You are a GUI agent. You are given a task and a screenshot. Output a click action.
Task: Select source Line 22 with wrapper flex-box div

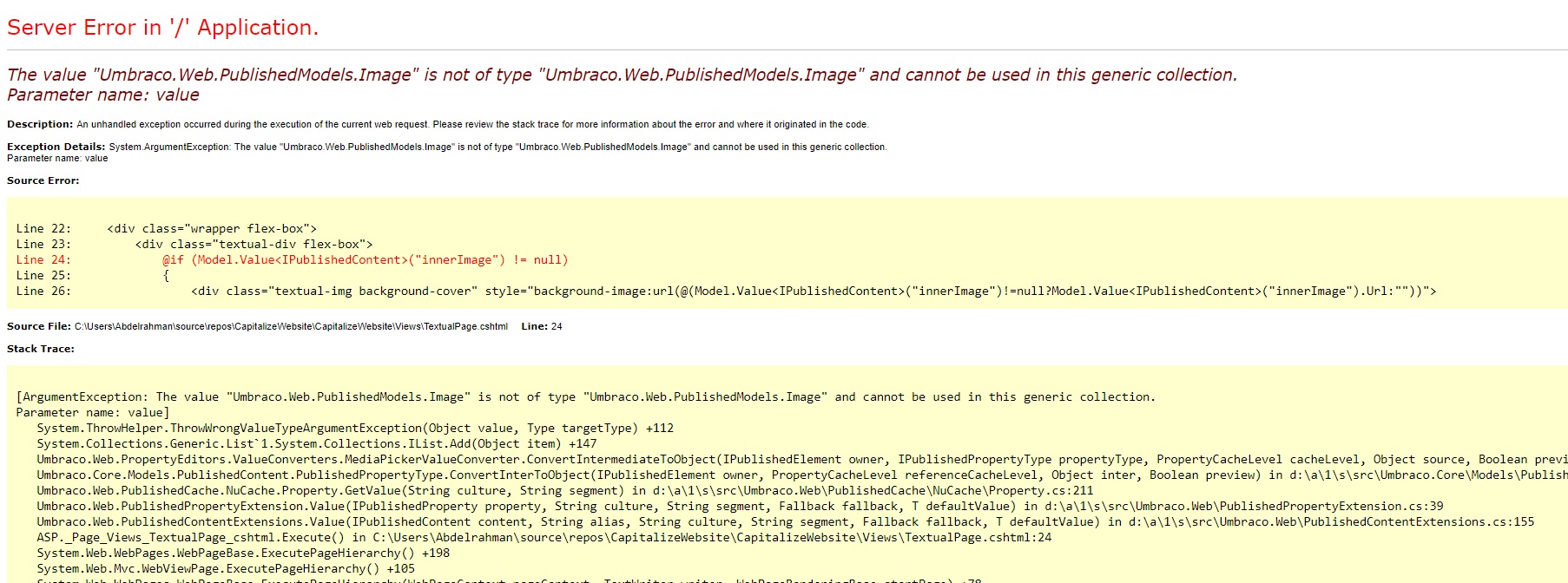(x=167, y=229)
